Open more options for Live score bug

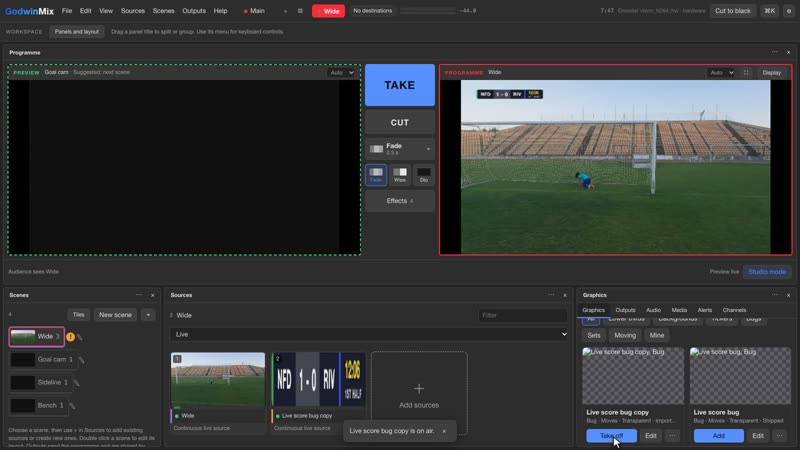point(780,436)
